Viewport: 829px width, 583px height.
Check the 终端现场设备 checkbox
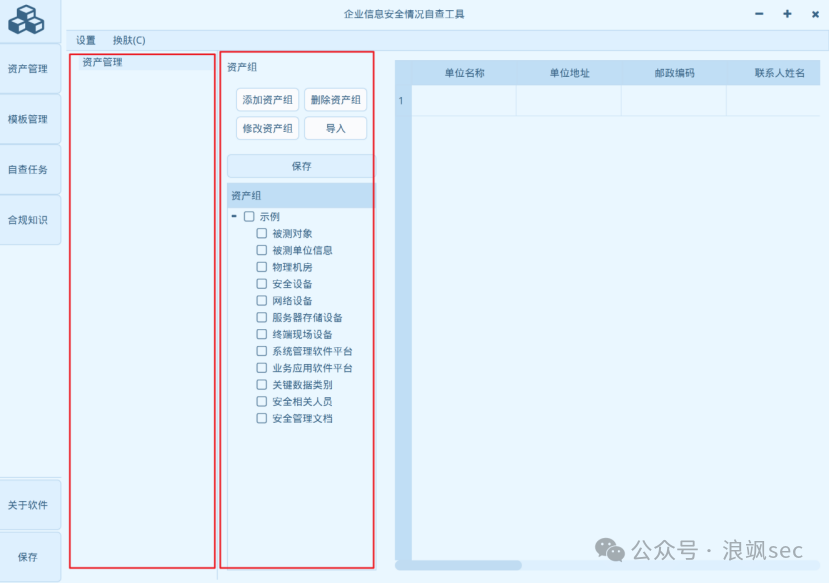[262, 334]
